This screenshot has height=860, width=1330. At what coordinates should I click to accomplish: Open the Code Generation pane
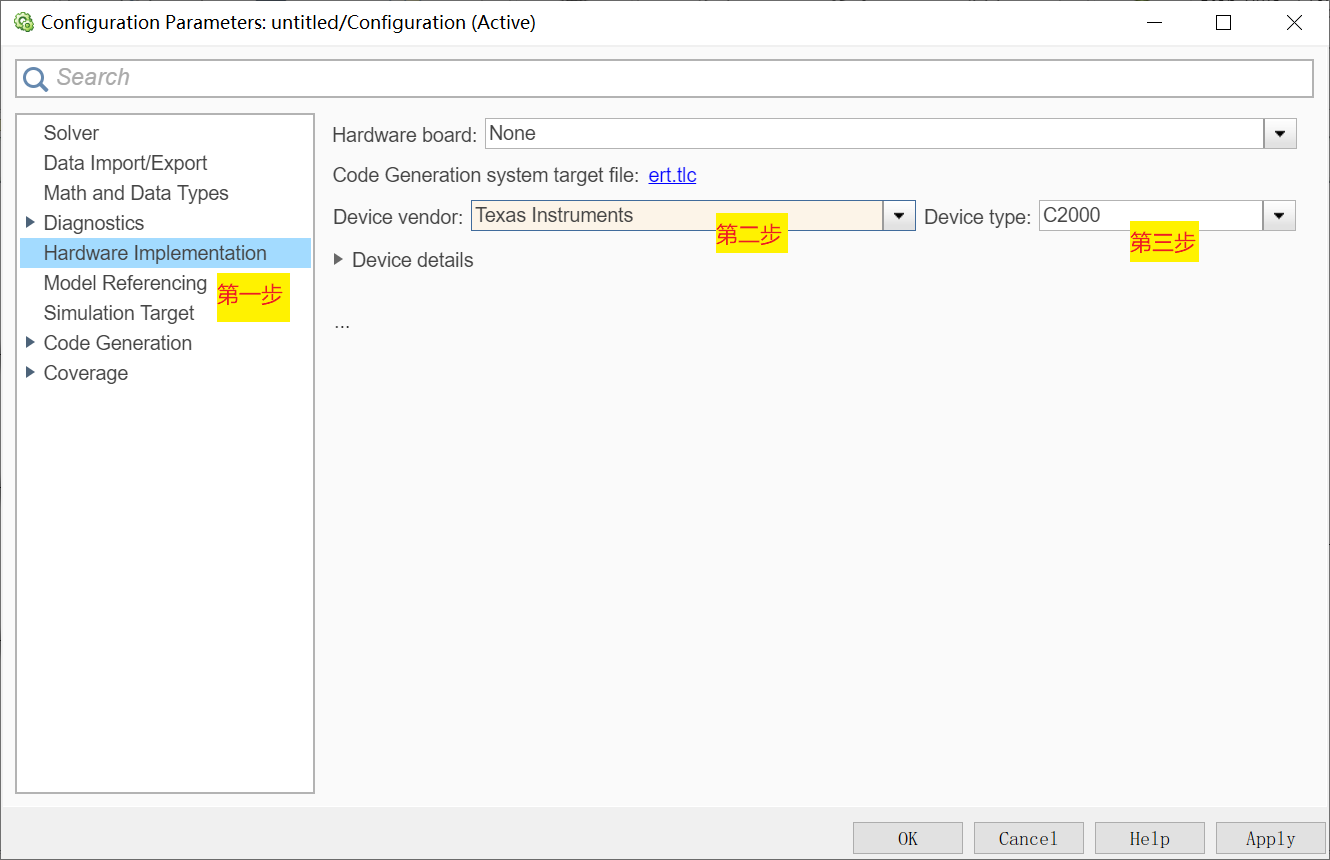click(118, 343)
